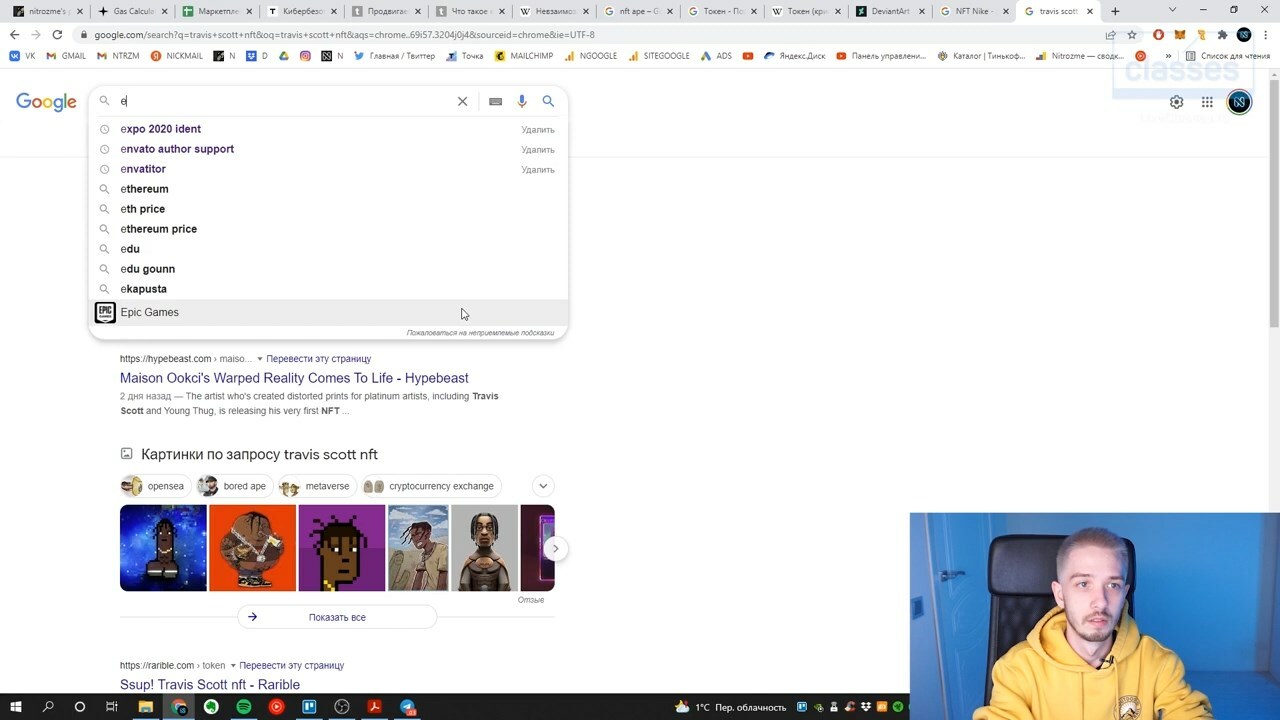Open Google quick settings gear
This screenshot has width=1280, height=720.
tap(1177, 102)
